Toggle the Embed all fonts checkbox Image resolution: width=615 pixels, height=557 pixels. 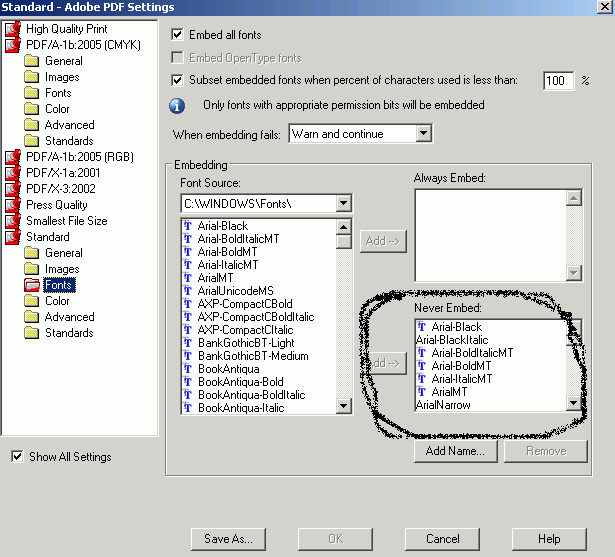(x=177, y=35)
